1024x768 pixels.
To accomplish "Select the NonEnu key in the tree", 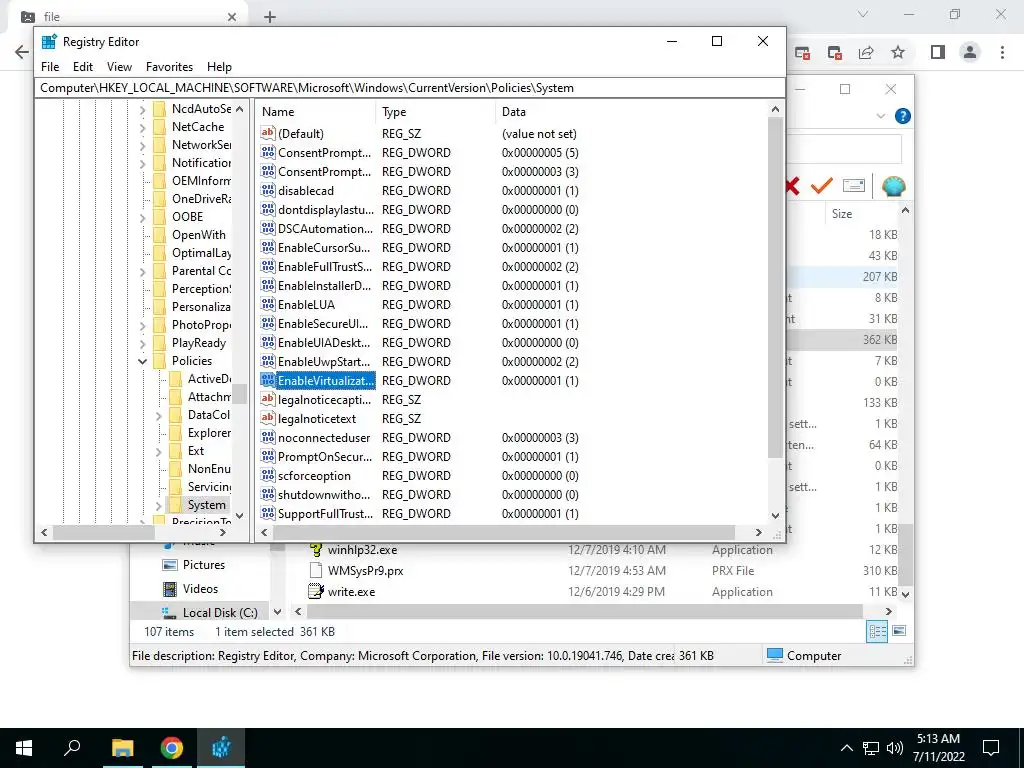I will click(x=209, y=469).
